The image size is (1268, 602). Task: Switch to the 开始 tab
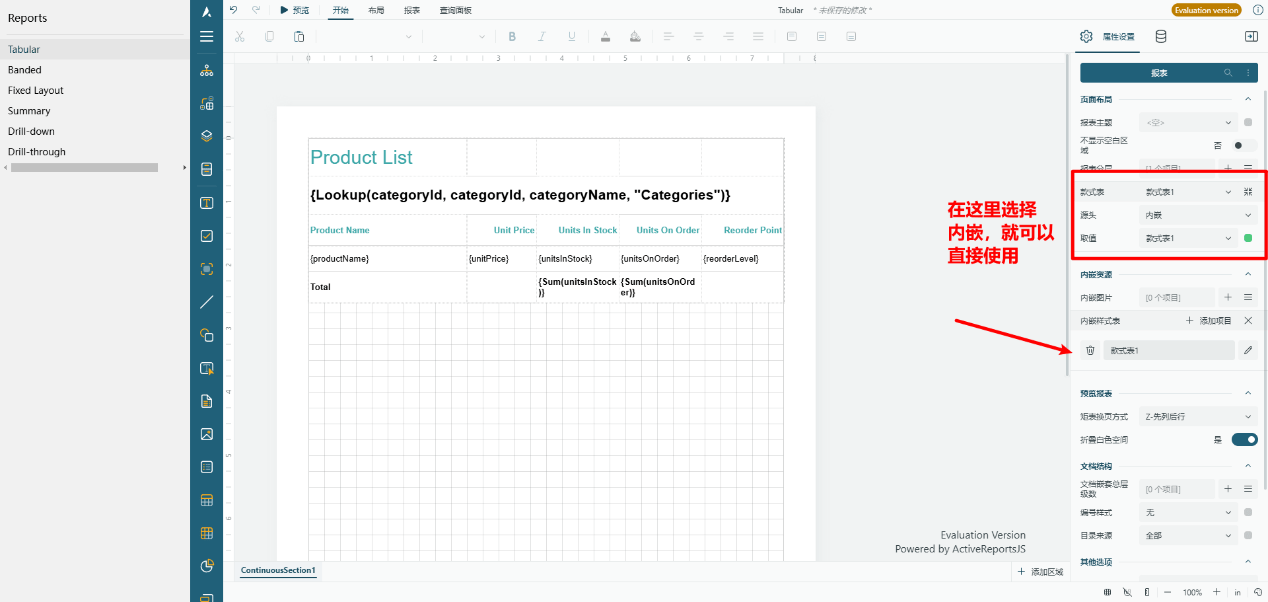341,10
